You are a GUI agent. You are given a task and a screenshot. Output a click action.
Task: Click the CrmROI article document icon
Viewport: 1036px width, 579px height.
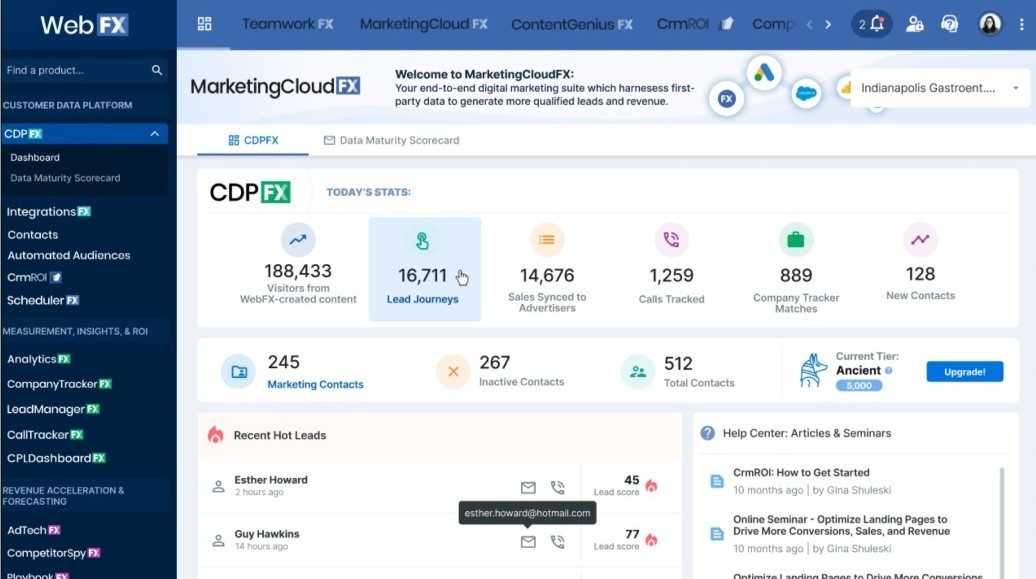(x=717, y=481)
